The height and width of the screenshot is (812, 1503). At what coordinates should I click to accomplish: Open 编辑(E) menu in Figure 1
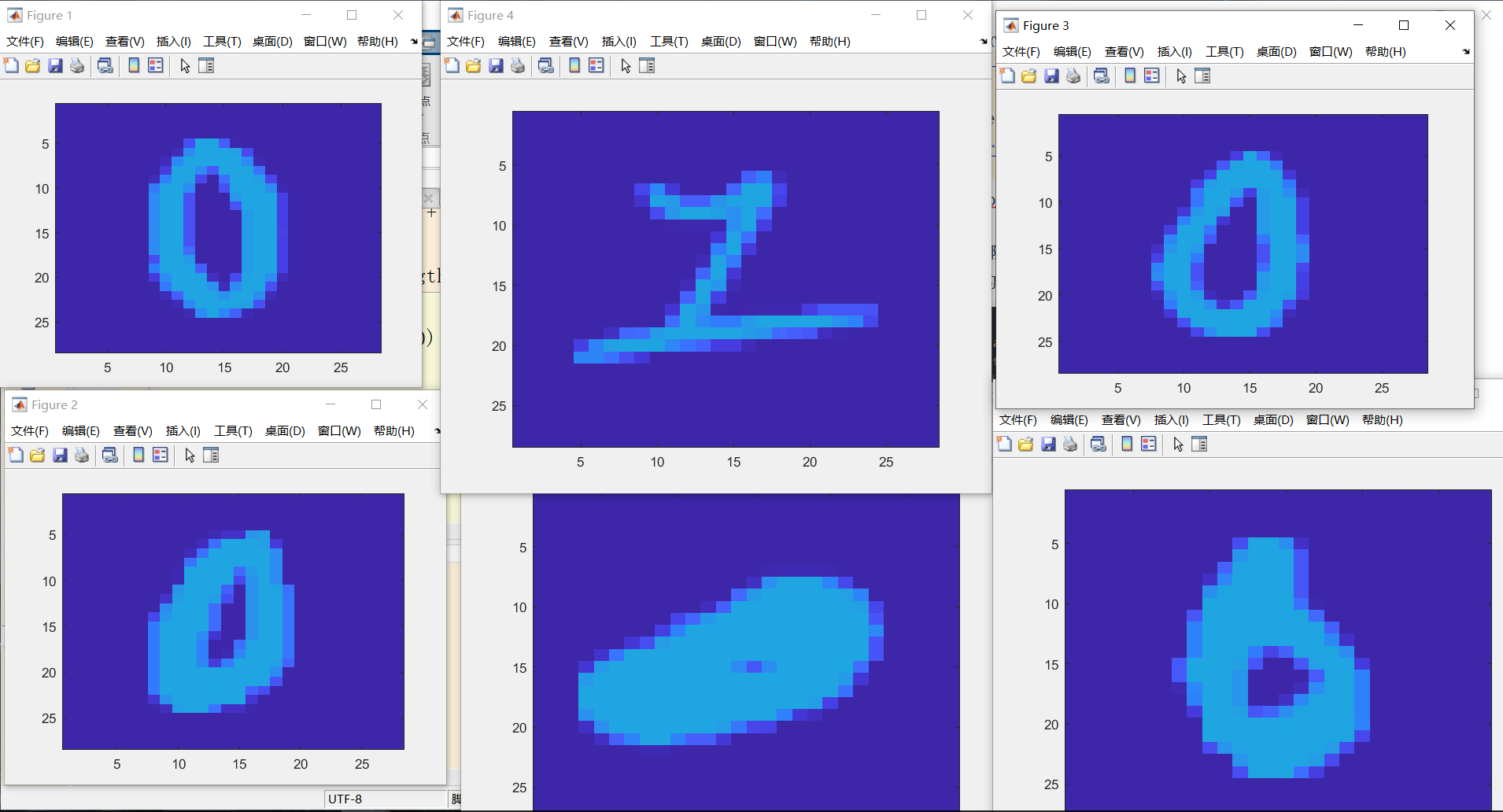(x=75, y=42)
